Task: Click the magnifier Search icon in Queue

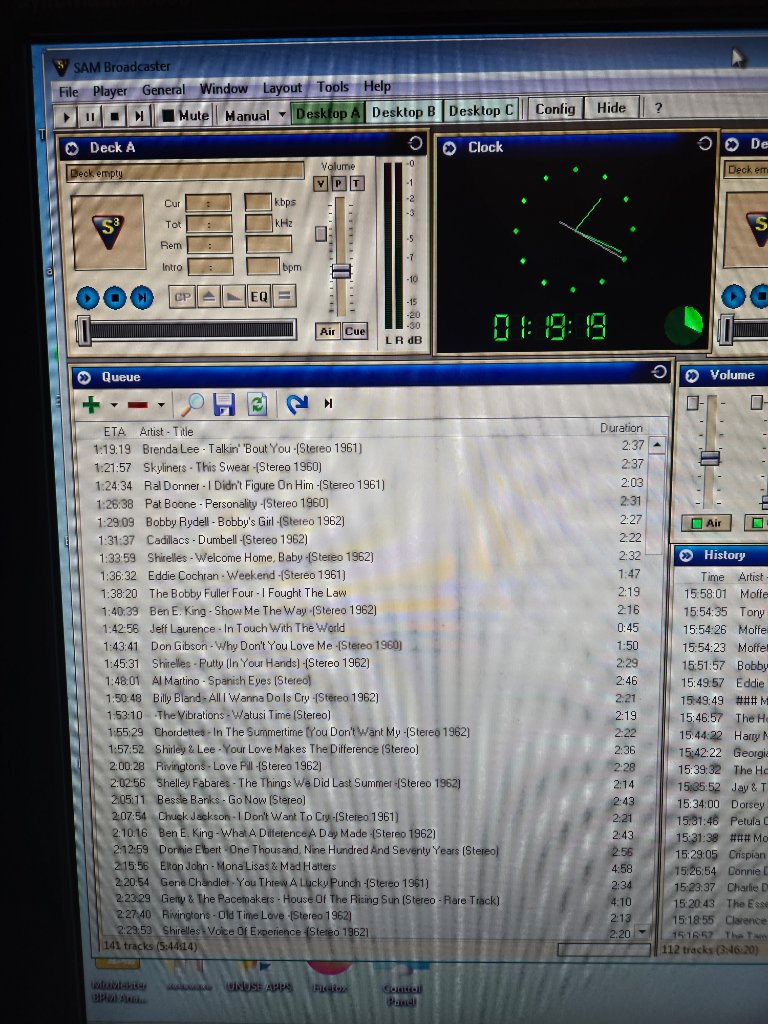Action: [x=192, y=404]
